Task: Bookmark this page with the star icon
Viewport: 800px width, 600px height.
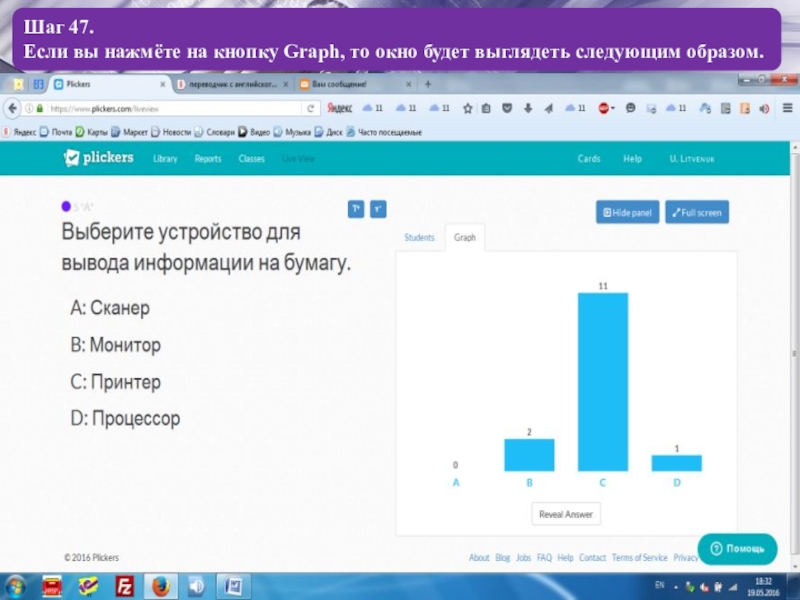Action: (x=467, y=108)
